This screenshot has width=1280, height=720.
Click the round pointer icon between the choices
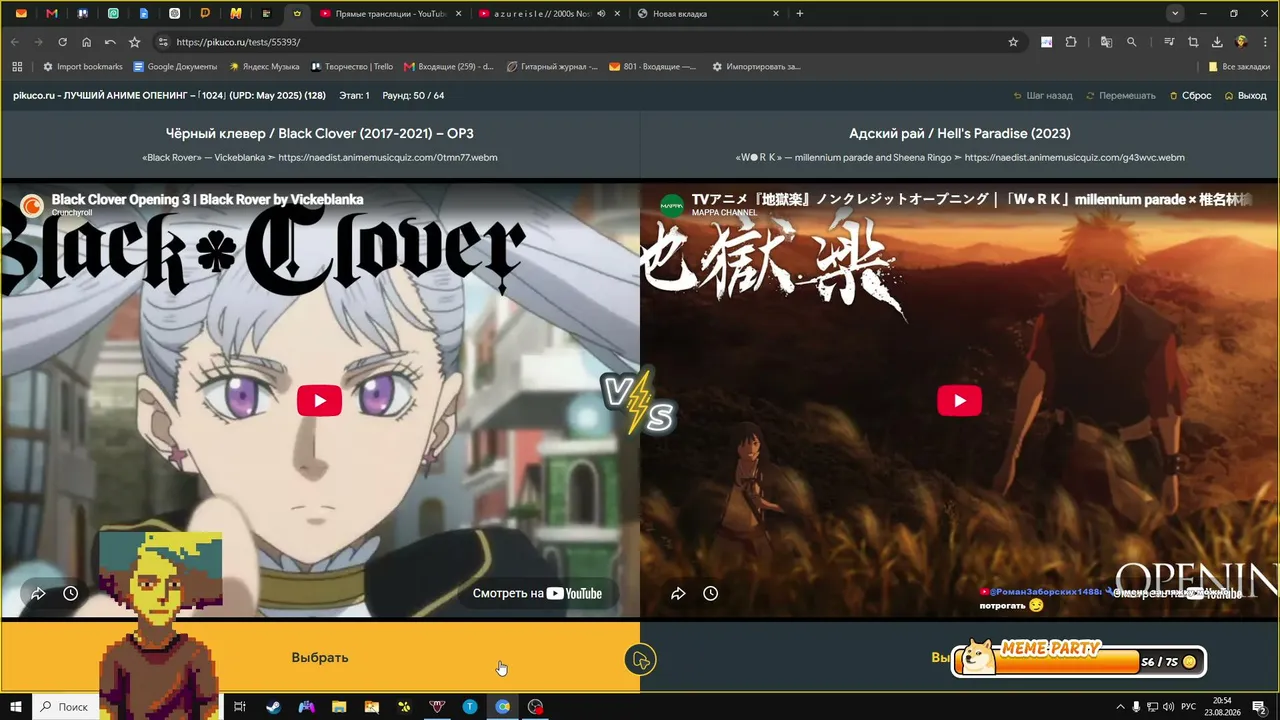point(640,659)
